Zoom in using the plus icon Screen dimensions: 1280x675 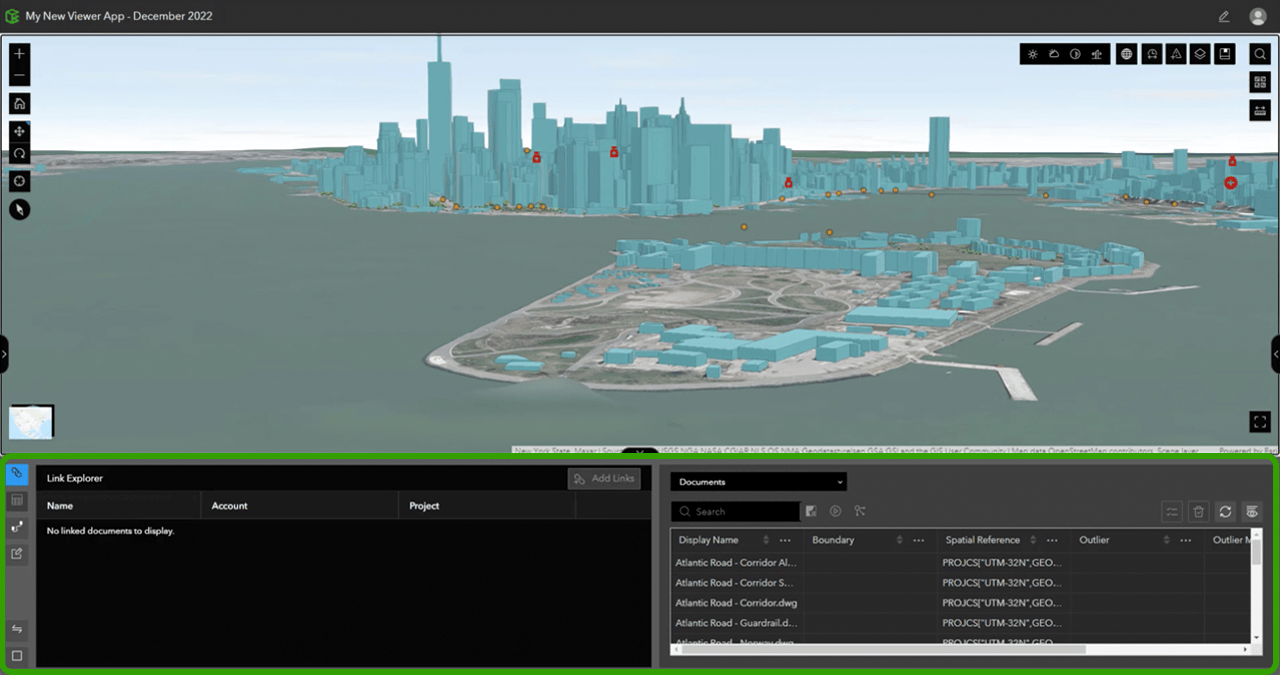tap(19, 52)
